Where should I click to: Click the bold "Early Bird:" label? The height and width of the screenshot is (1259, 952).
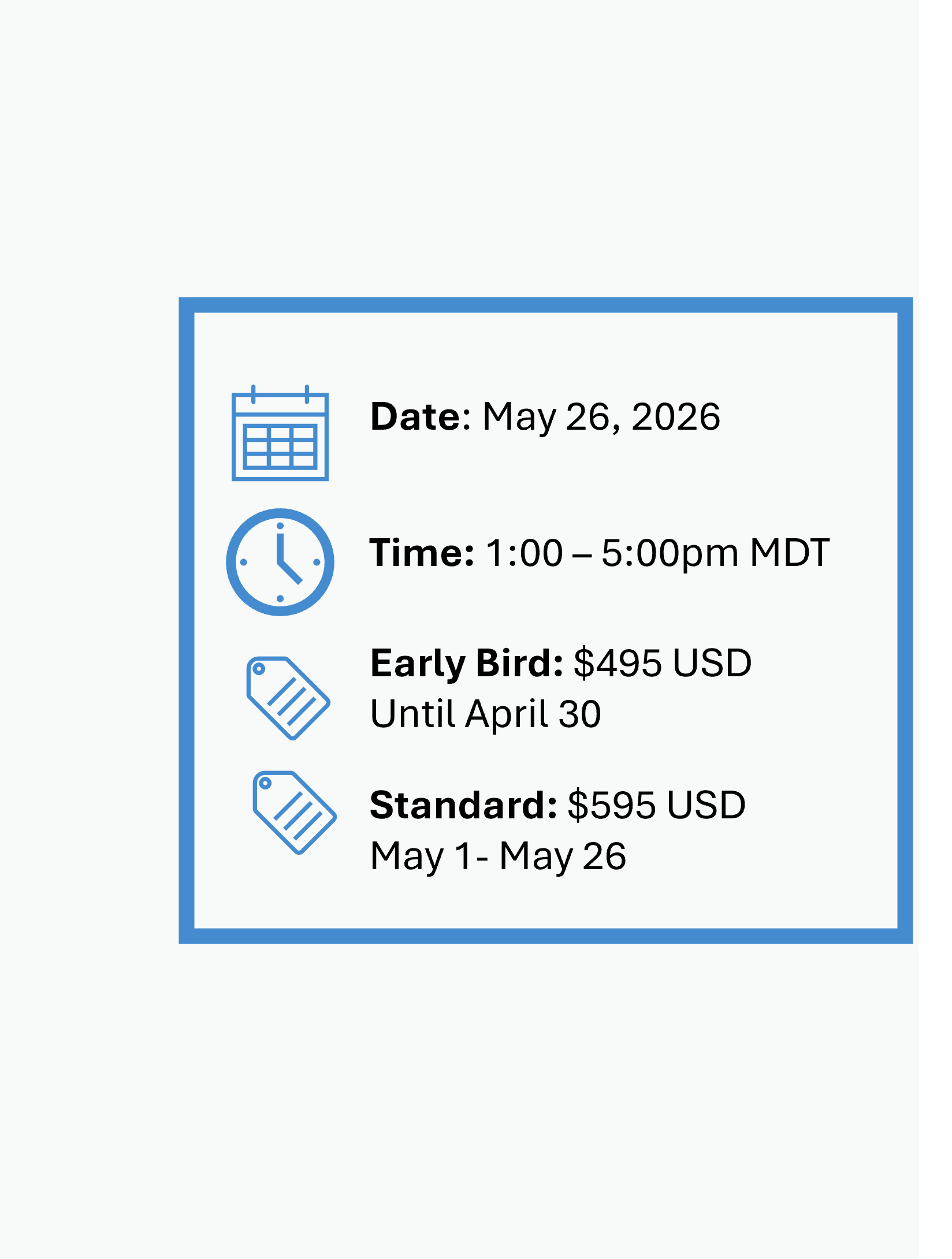467,663
